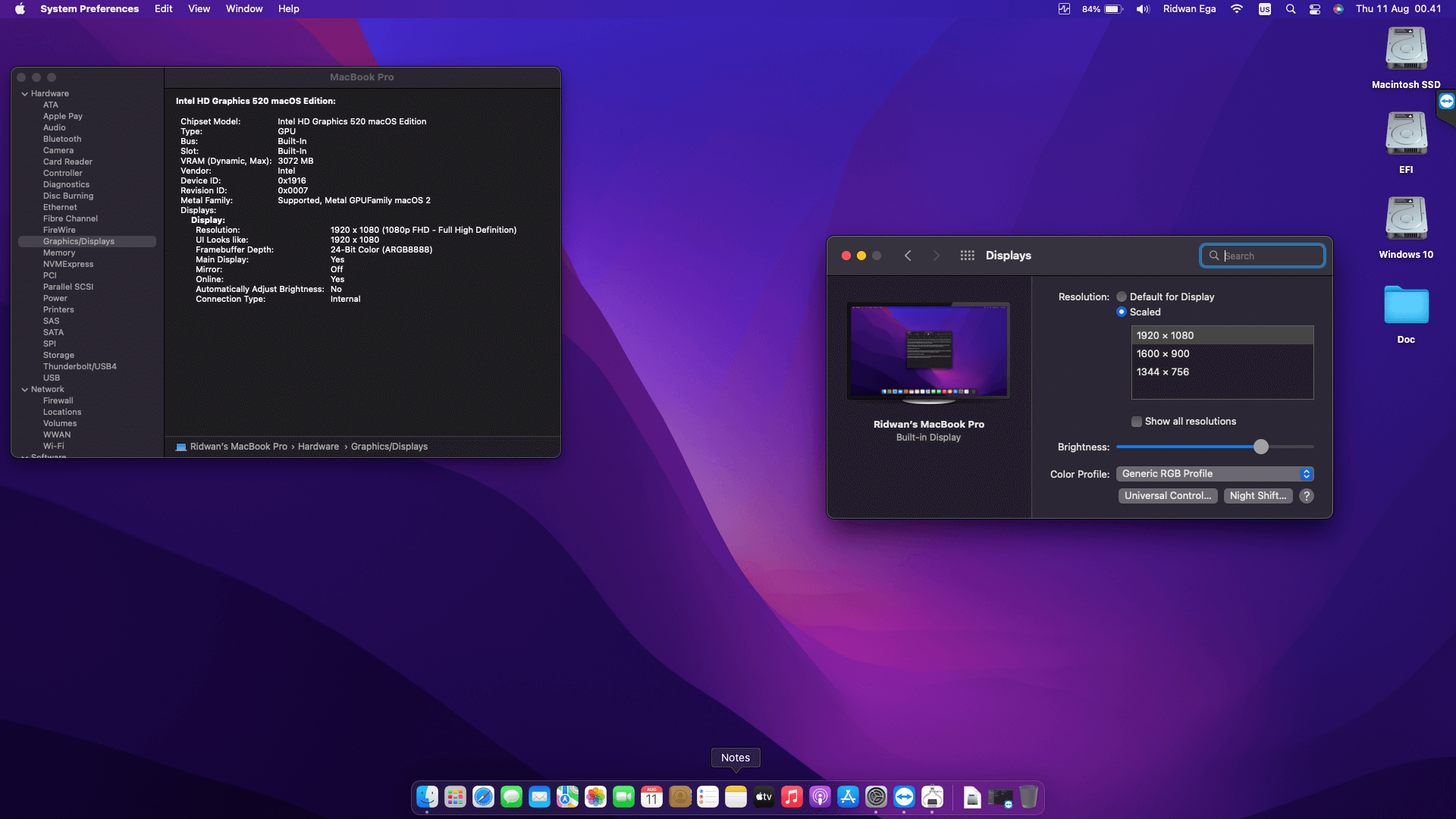Open Notes from the dock

pos(736,797)
